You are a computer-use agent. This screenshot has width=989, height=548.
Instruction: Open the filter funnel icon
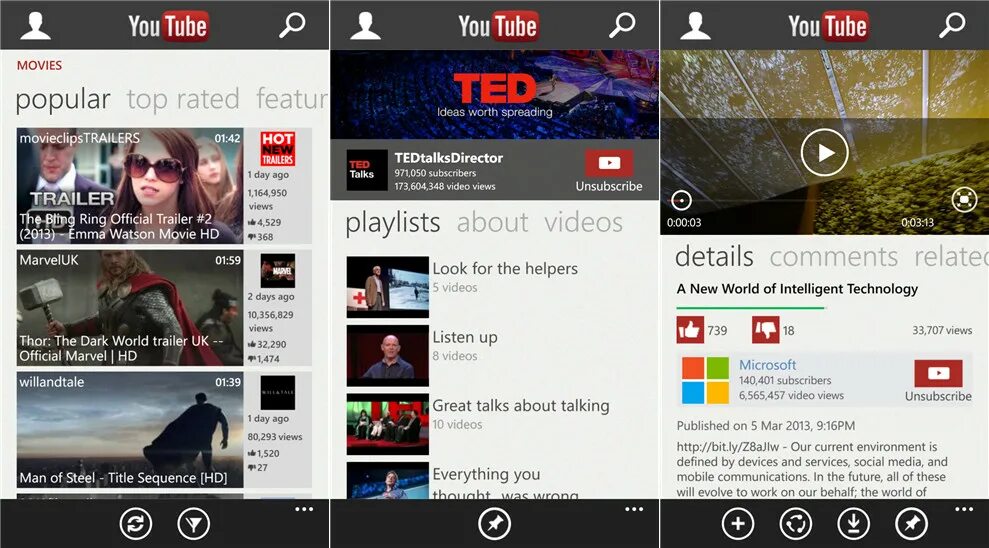194,523
